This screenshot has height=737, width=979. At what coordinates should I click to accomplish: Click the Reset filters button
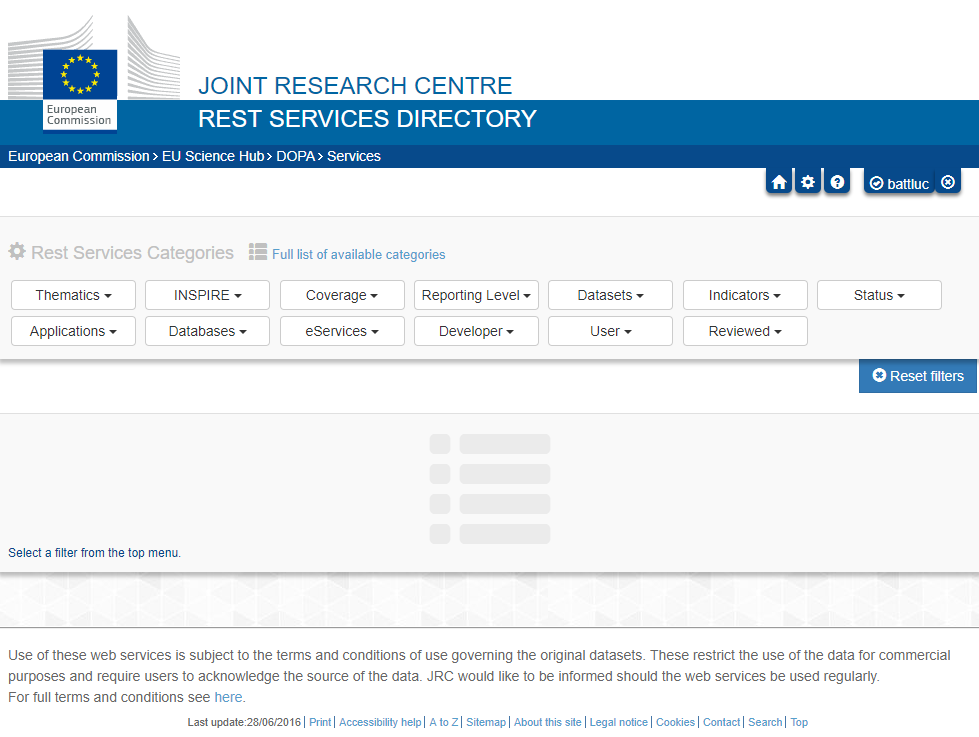(918, 376)
